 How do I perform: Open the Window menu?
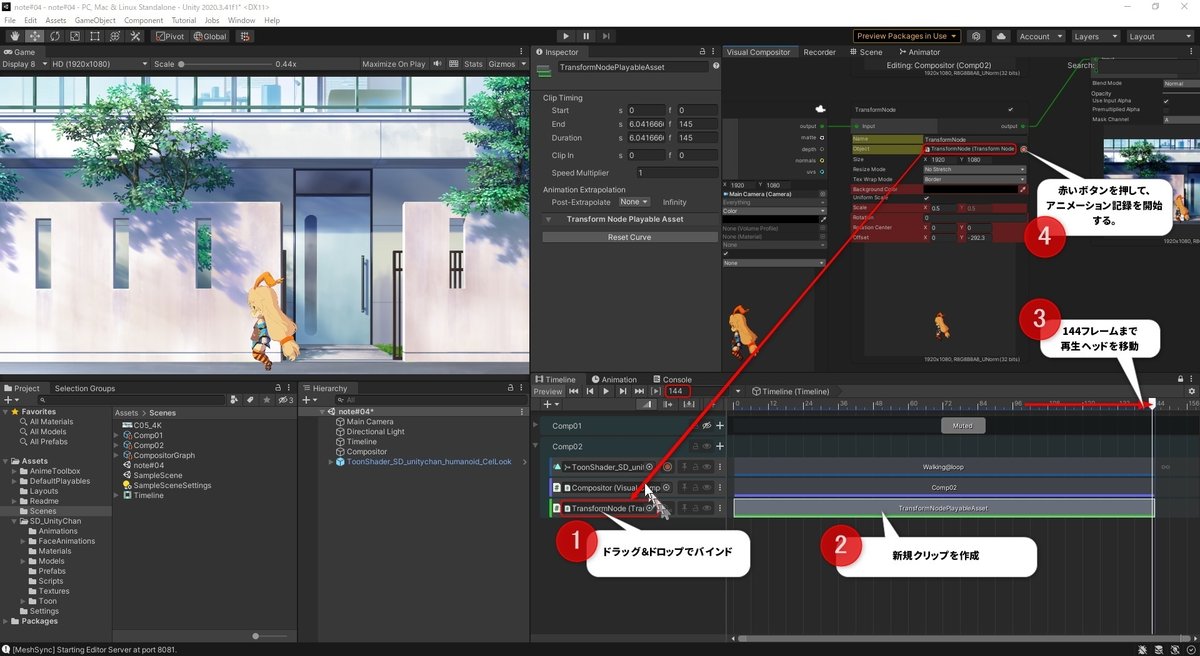coord(241,20)
